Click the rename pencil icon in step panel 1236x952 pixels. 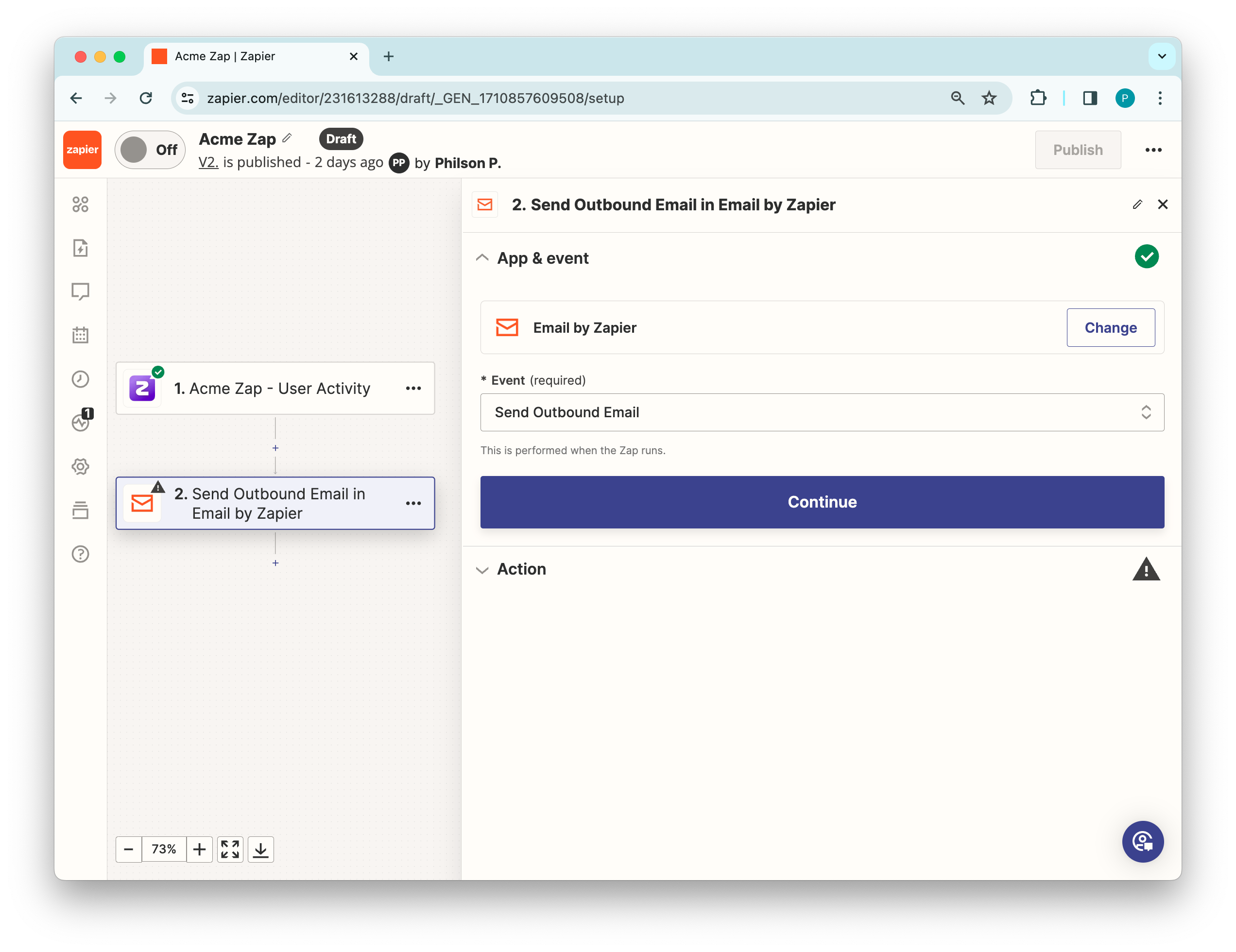click(x=1137, y=205)
